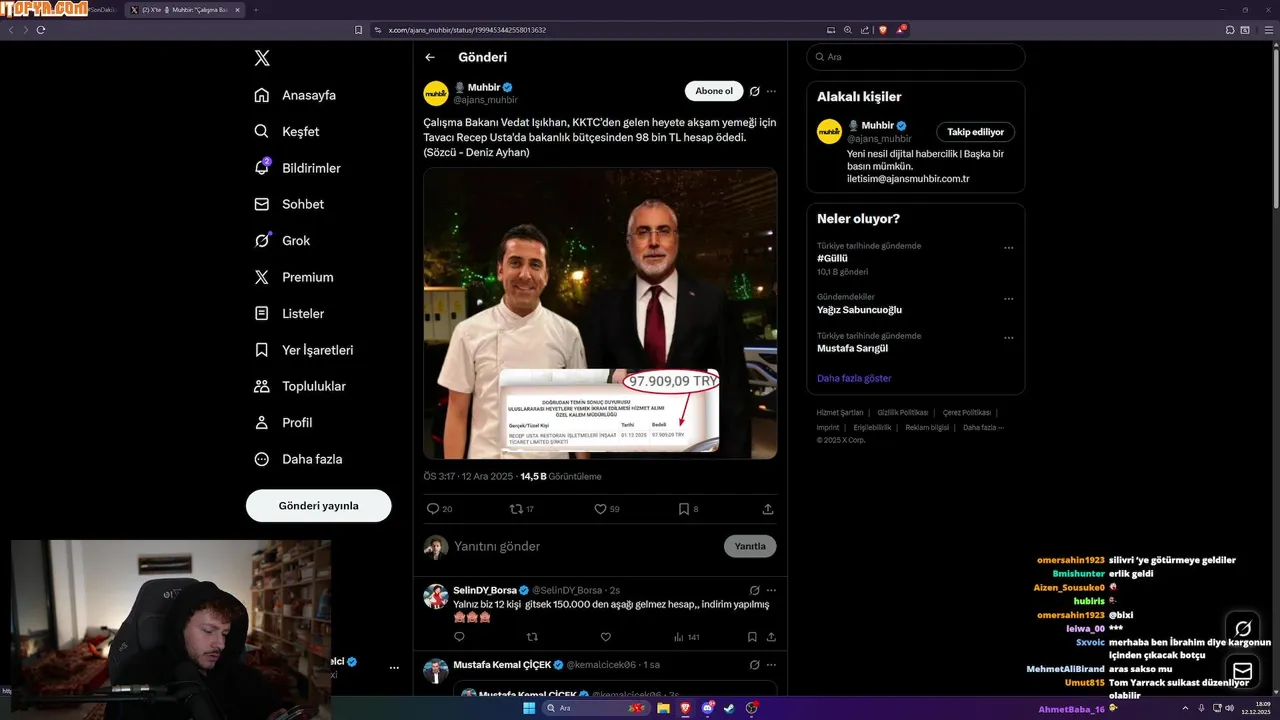Open more options for Yağız Sabuncuoğlu trend
The image size is (1280, 720).
1008,299
